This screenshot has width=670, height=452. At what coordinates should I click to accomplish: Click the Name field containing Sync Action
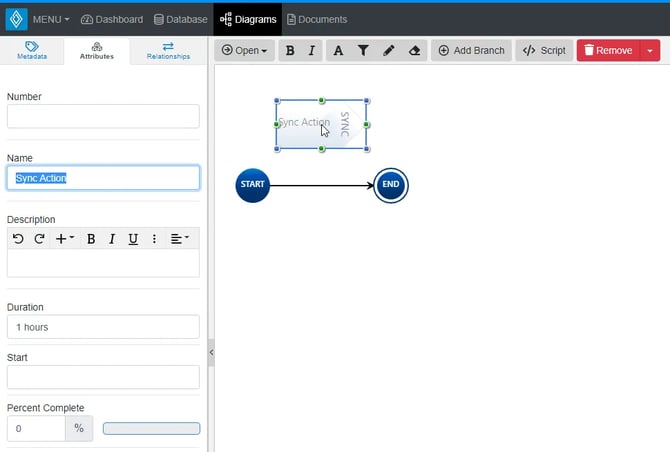103,178
